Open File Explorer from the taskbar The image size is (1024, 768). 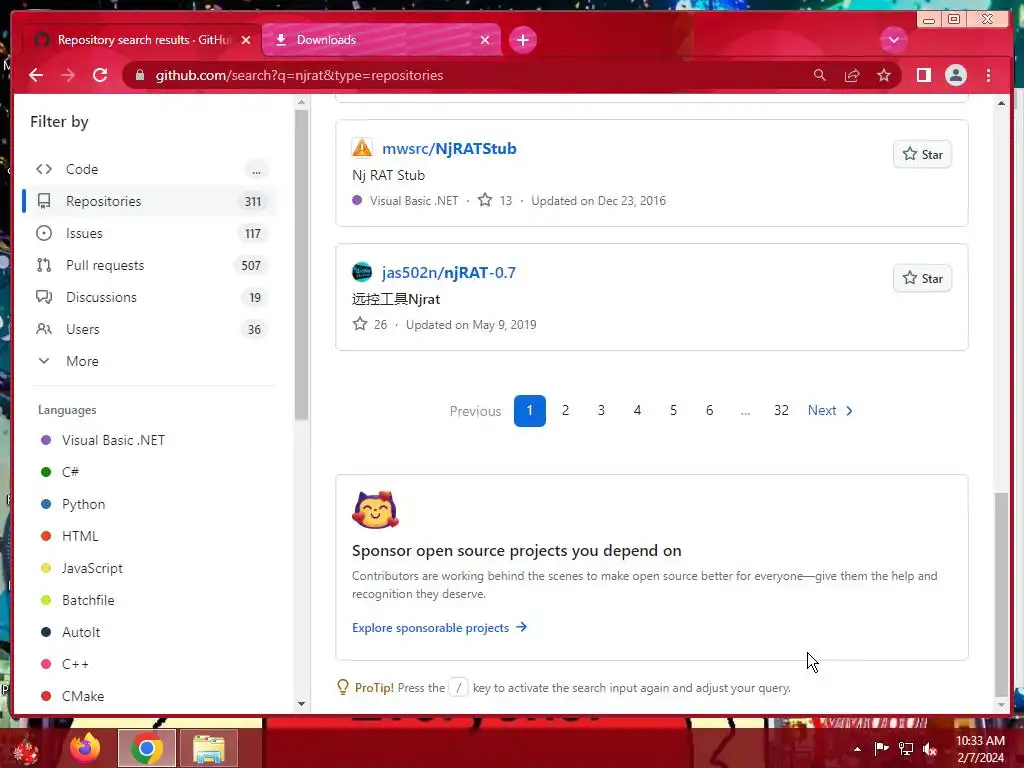pos(209,748)
